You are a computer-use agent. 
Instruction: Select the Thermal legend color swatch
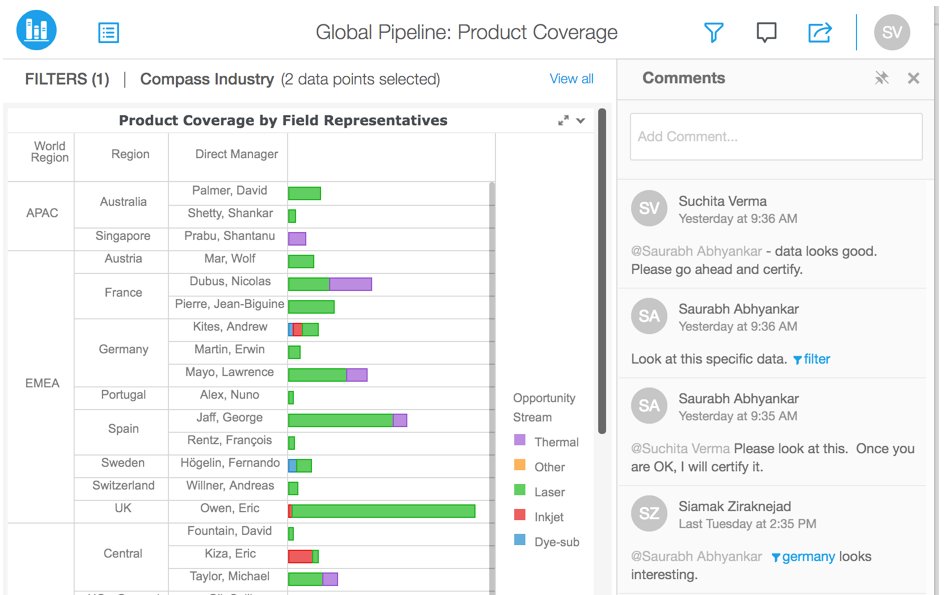click(520, 440)
